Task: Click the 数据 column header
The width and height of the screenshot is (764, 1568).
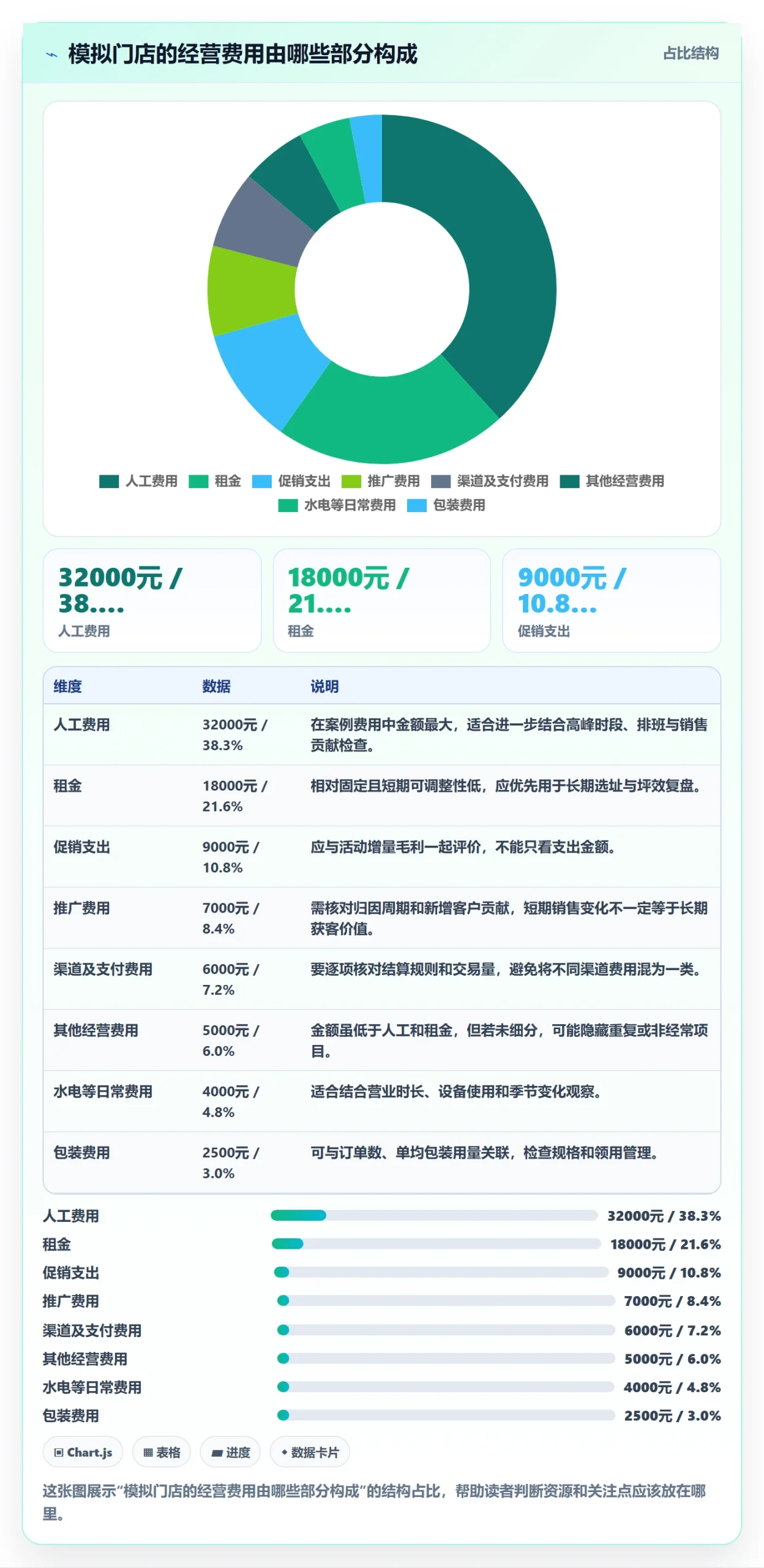Action: coord(216,686)
